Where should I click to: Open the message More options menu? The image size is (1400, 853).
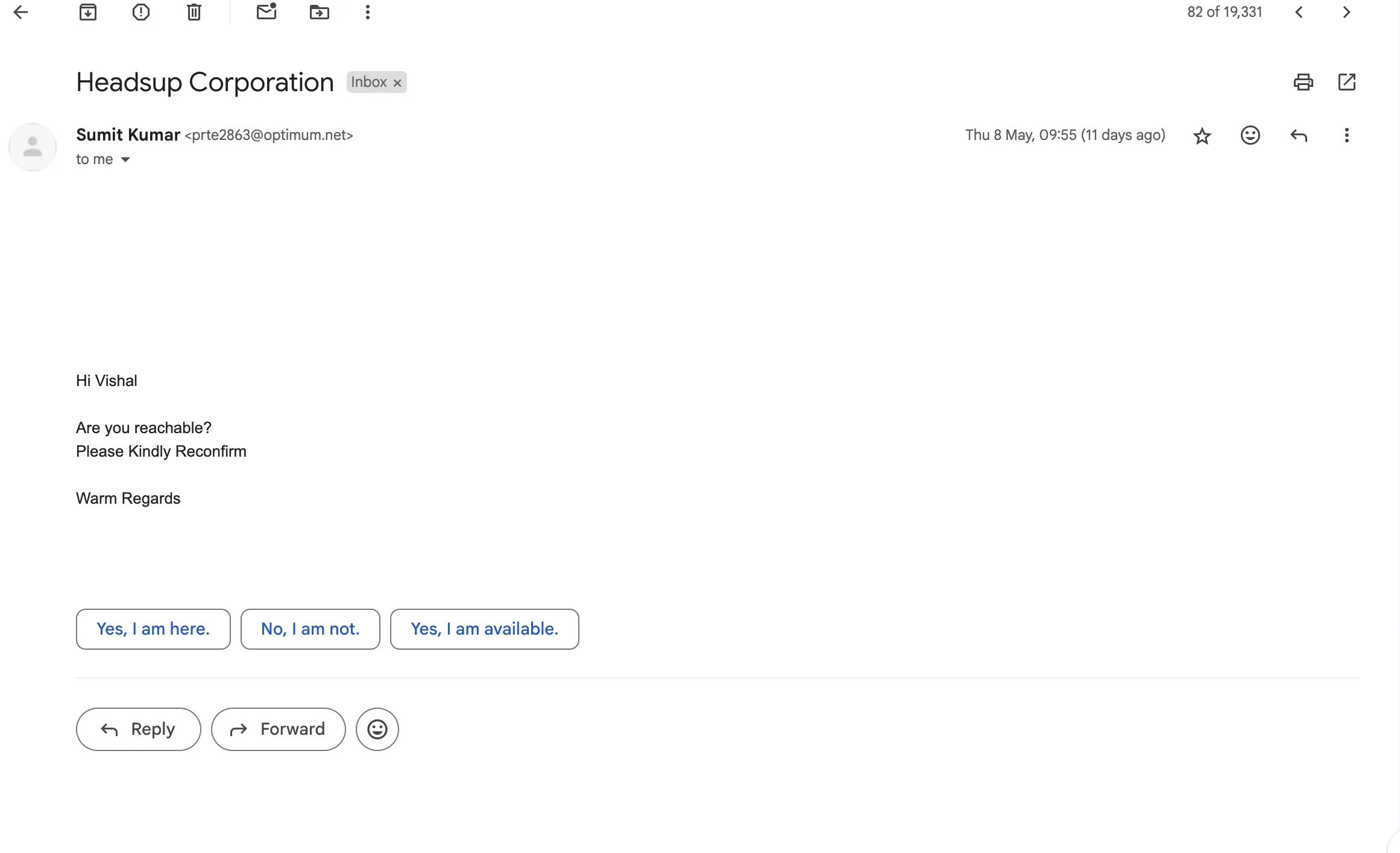[1346, 135]
